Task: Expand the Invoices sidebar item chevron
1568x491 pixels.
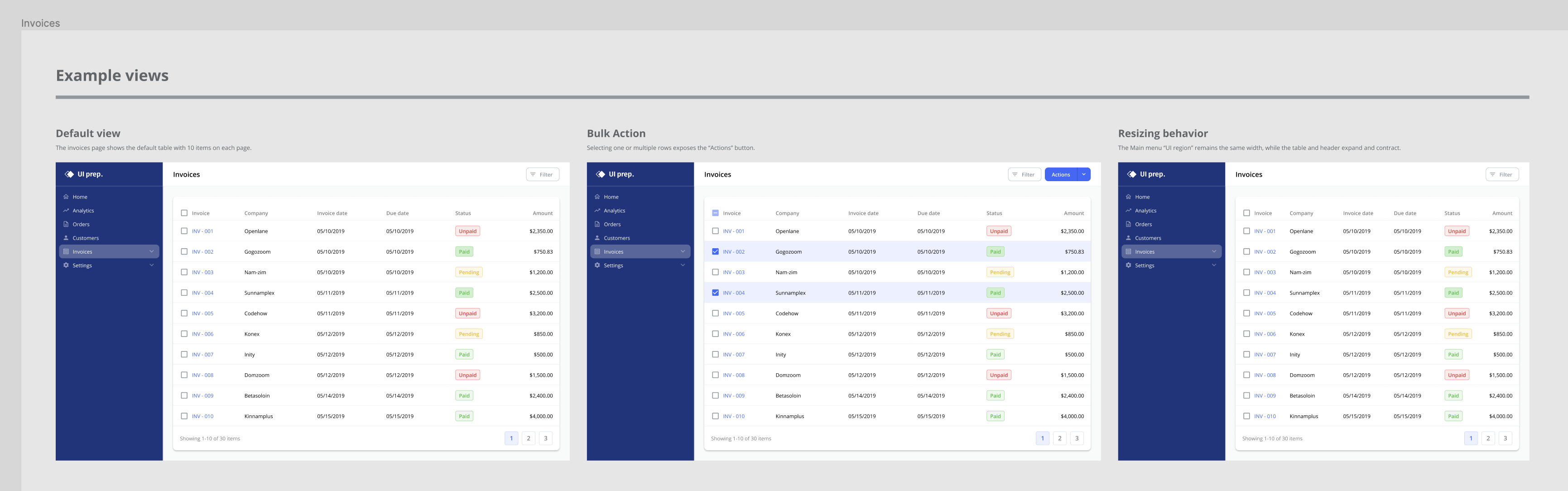Action: [152, 251]
